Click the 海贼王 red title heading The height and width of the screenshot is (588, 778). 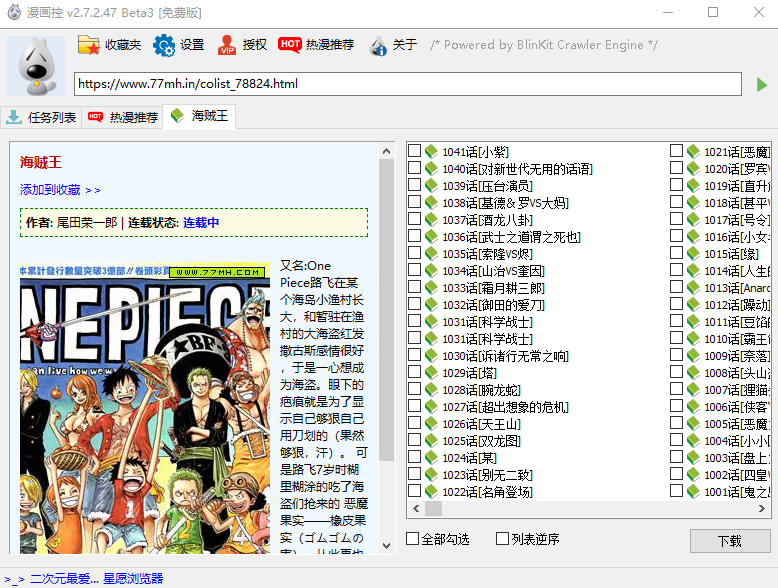pyautogui.click(x=41, y=162)
